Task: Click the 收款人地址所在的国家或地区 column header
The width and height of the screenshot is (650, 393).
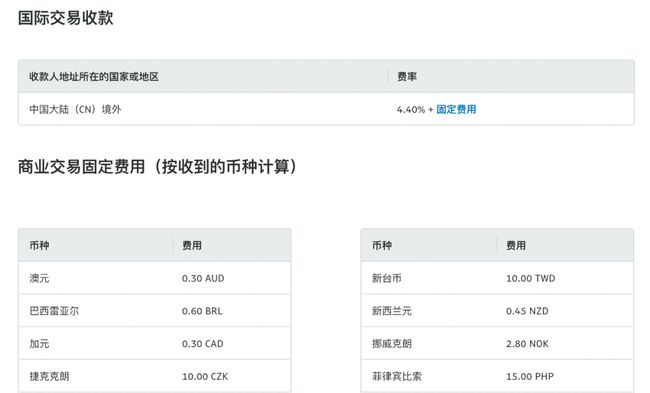Action: pos(94,77)
